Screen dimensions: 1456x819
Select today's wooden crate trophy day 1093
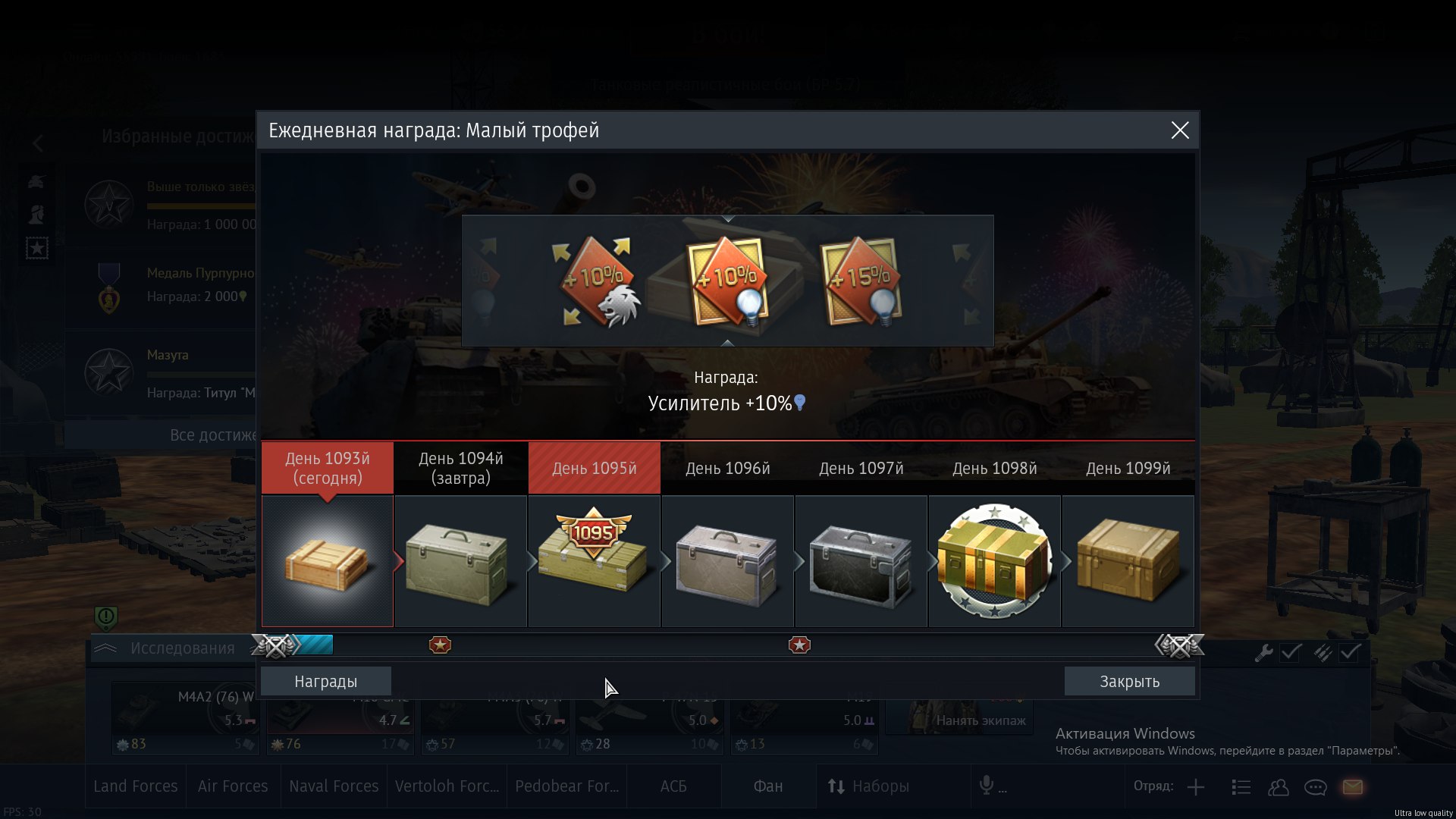tap(328, 561)
